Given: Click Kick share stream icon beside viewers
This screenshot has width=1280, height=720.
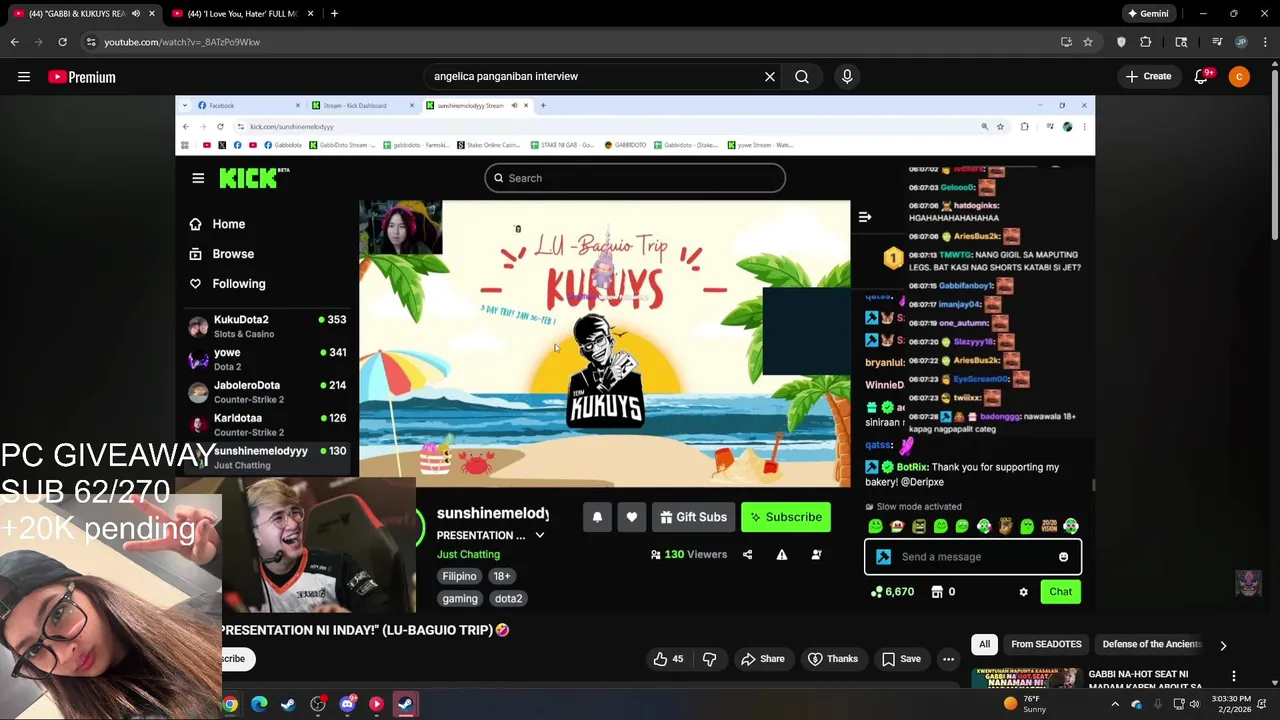Looking at the screenshot, I should pos(747,554).
